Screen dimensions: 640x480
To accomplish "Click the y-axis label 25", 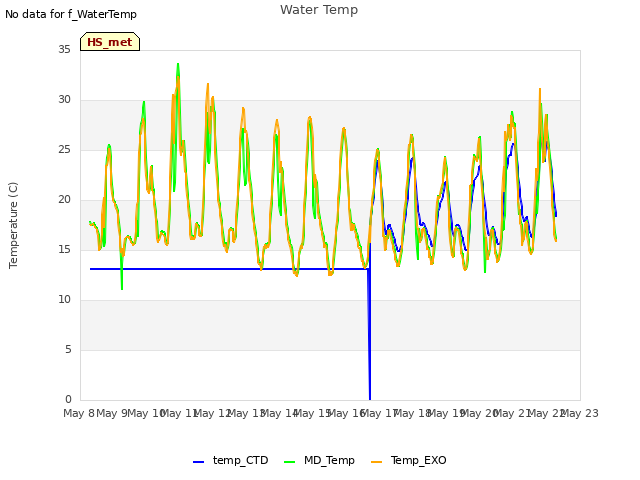I will (x=64, y=150).
